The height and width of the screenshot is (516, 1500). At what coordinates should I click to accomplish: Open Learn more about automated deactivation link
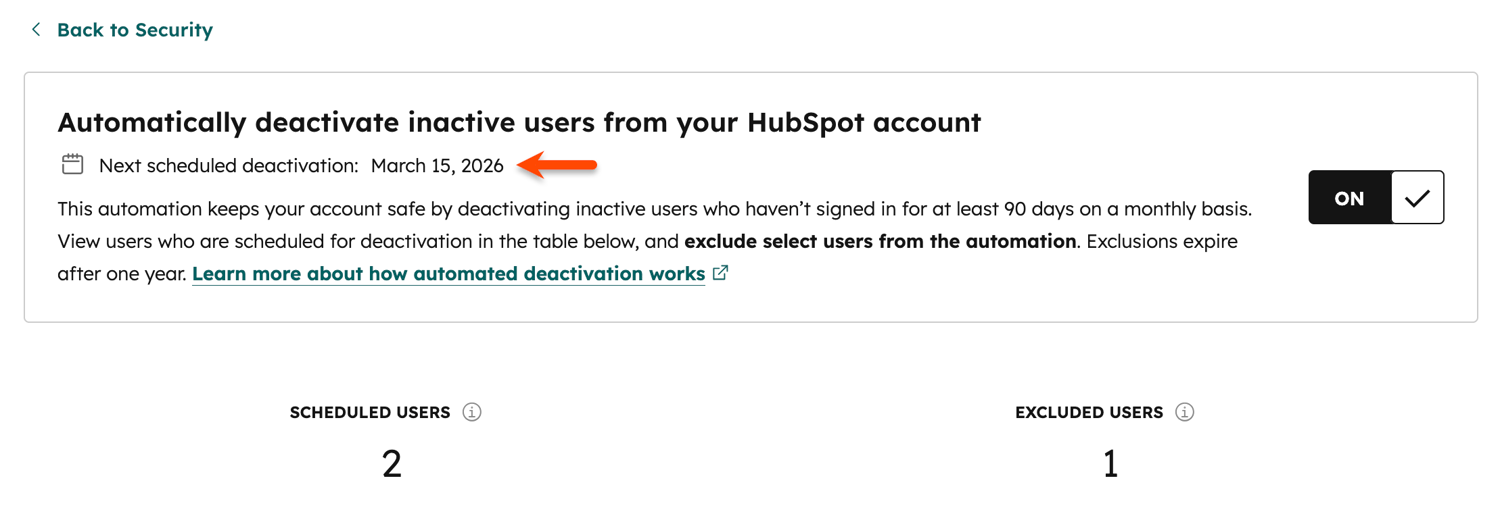pos(448,274)
